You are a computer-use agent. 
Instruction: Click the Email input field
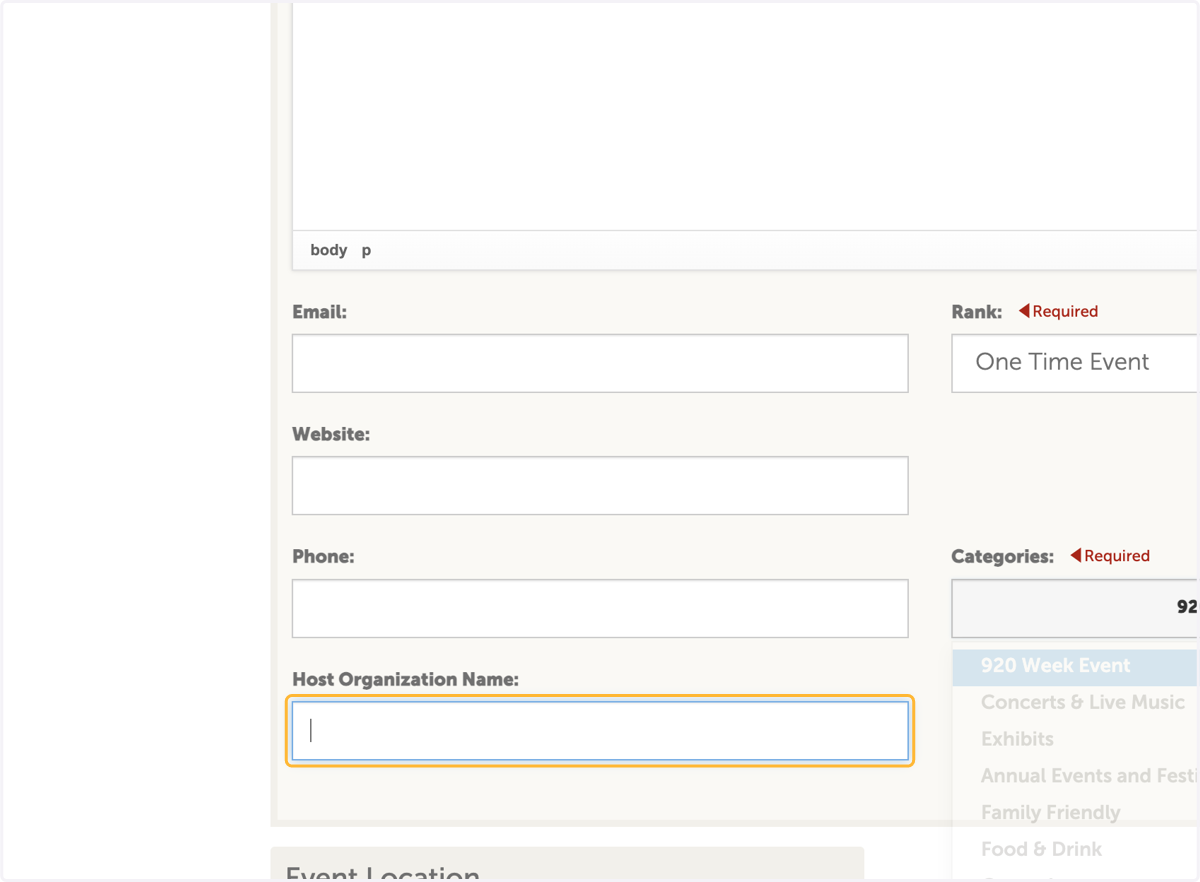point(600,363)
